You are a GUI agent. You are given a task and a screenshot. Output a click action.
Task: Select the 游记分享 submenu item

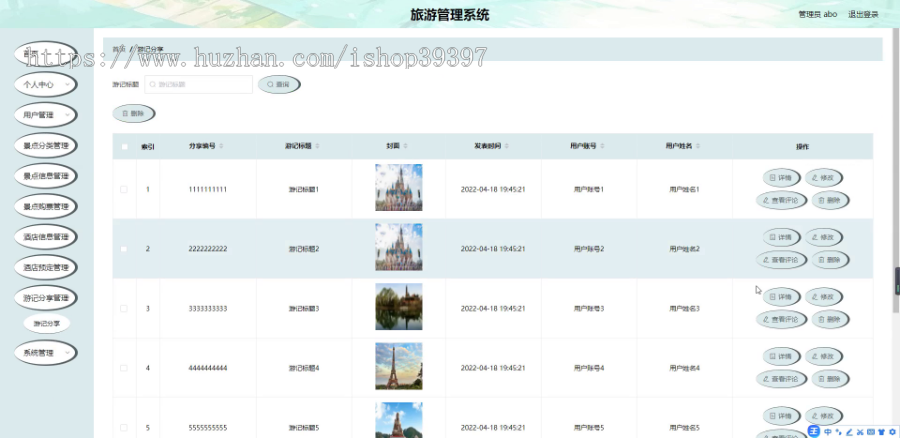[46, 324]
